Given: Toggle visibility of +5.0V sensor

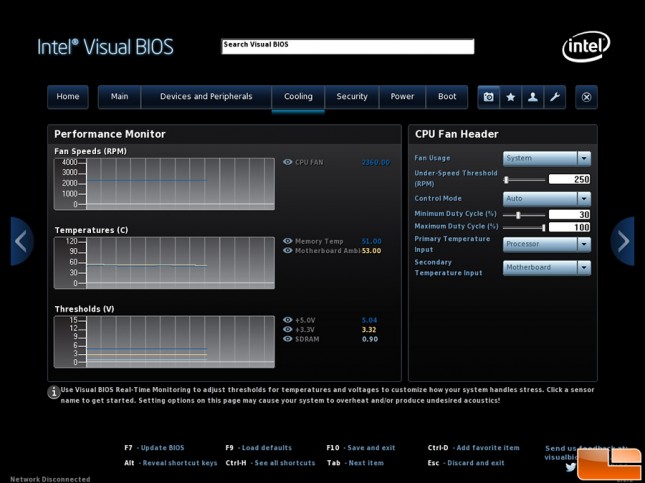Looking at the screenshot, I should pyautogui.click(x=288, y=320).
